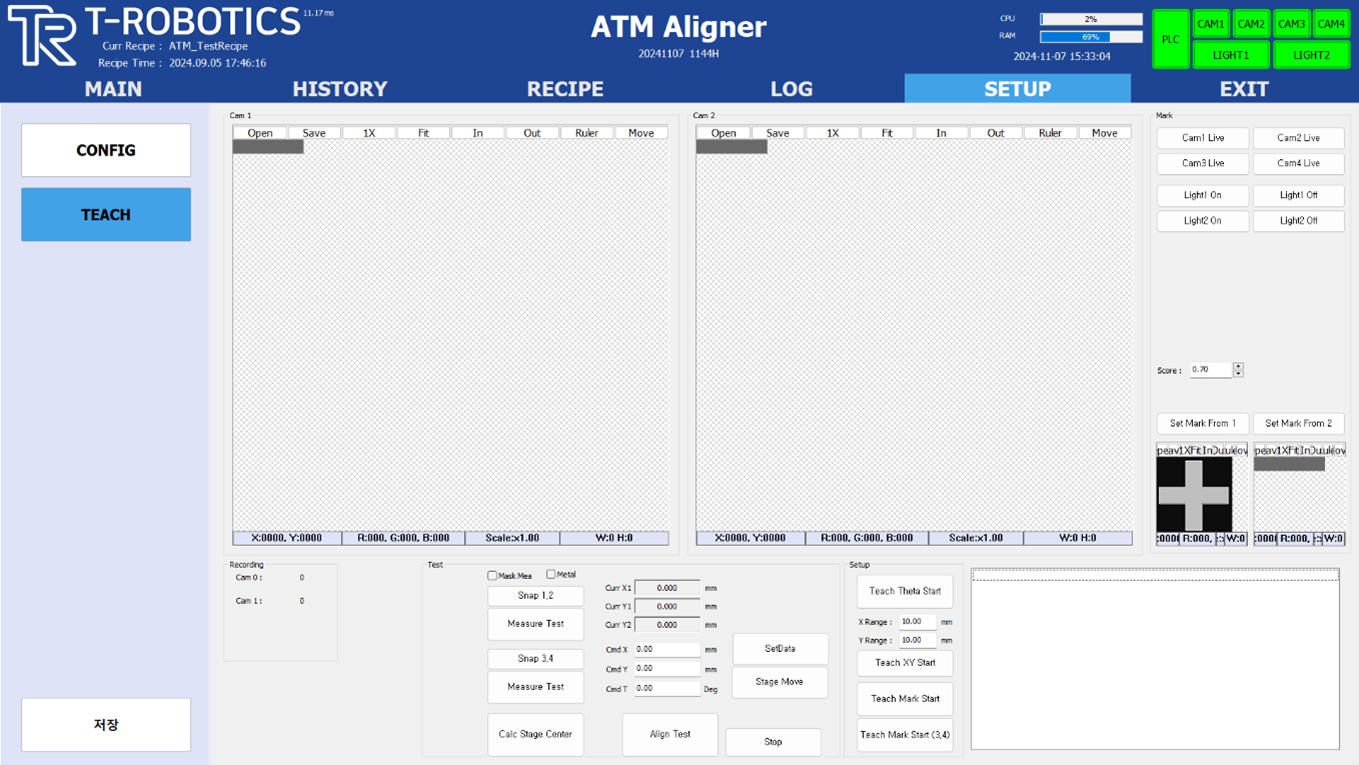Click the Align Test button
The image size is (1359, 765).
pos(670,734)
